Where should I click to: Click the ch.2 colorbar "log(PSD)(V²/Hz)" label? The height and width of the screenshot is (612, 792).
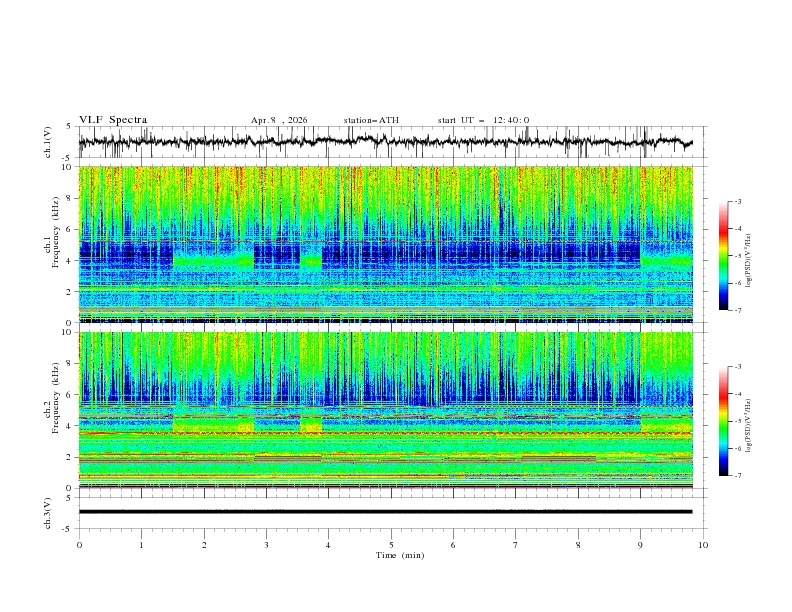(x=749, y=426)
